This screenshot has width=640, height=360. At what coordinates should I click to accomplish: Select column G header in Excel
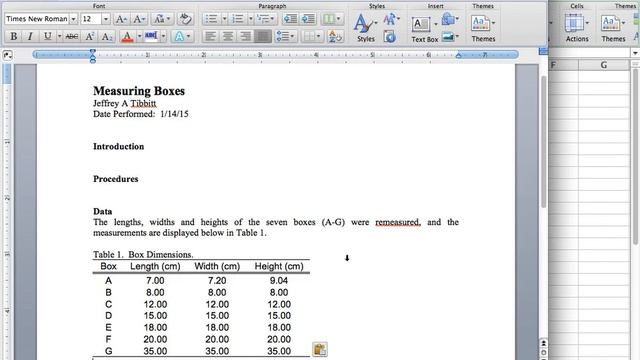click(x=604, y=65)
